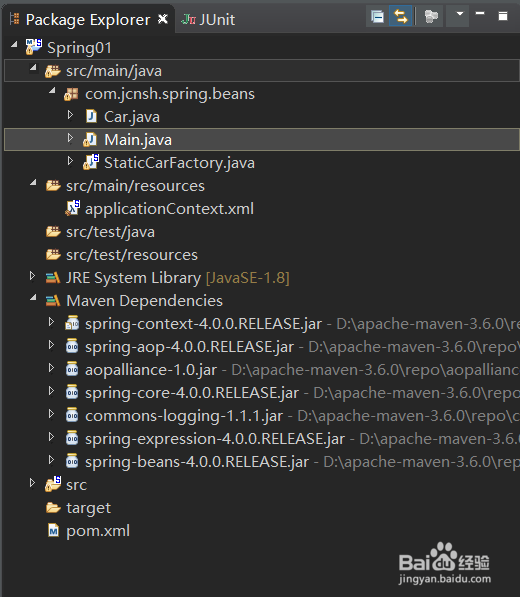This screenshot has height=597, width=520.
Task: Select the src/test/java label
Action: point(110,232)
